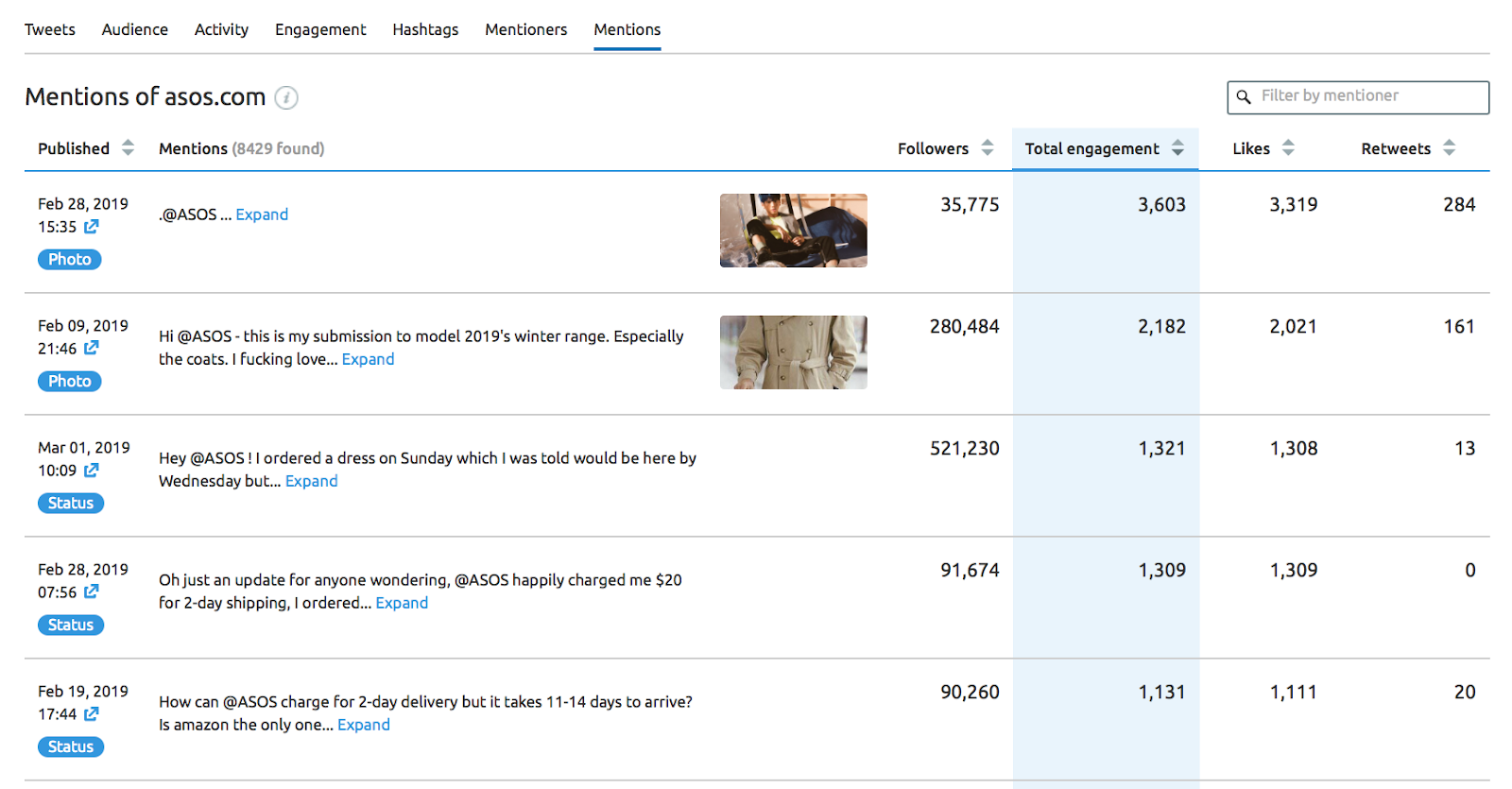Switch to the Mentioners tab
The width and height of the screenshot is (1512, 789).
tap(526, 29)
